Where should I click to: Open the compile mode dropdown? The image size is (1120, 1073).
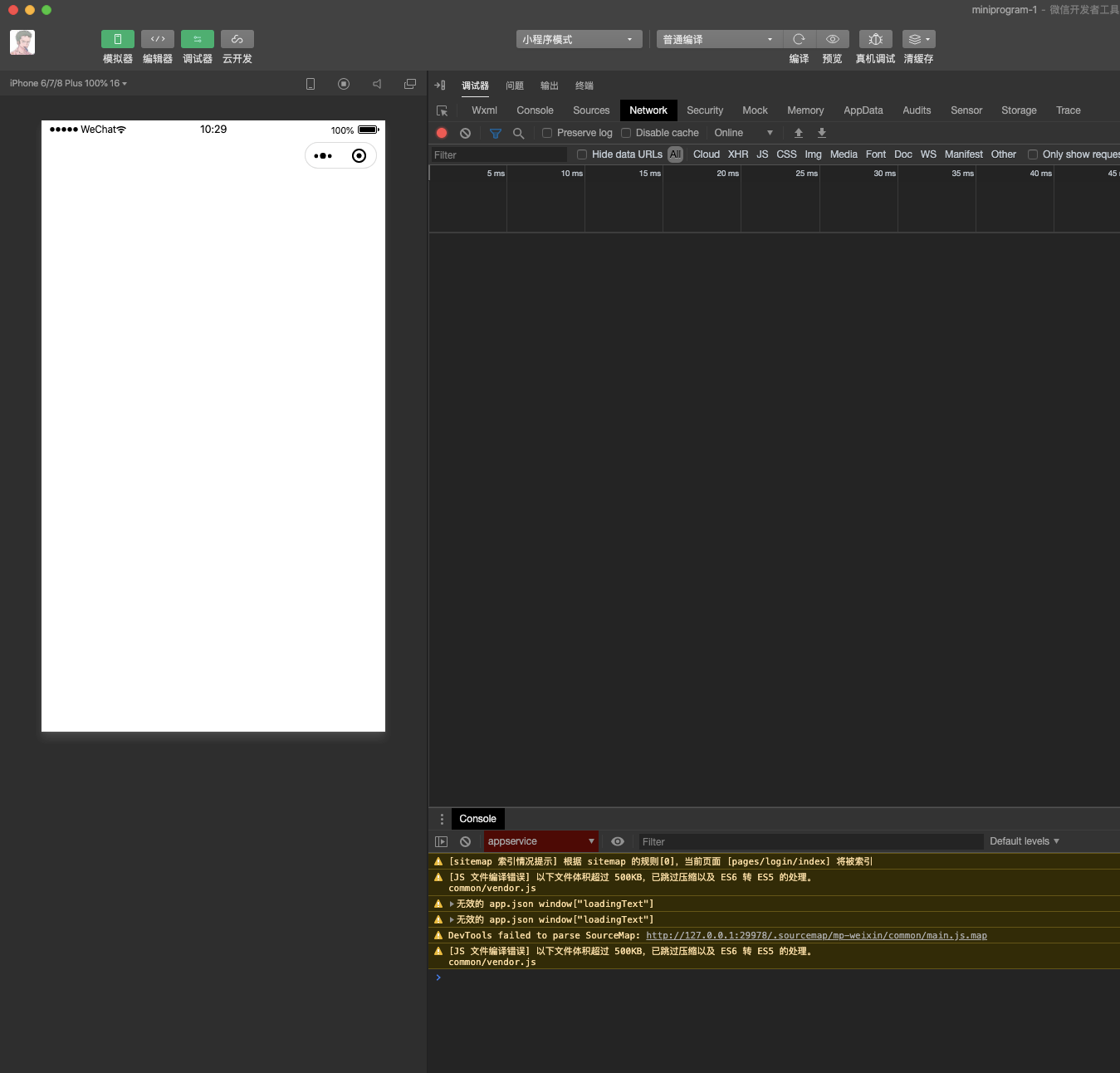tap(719, 39)
